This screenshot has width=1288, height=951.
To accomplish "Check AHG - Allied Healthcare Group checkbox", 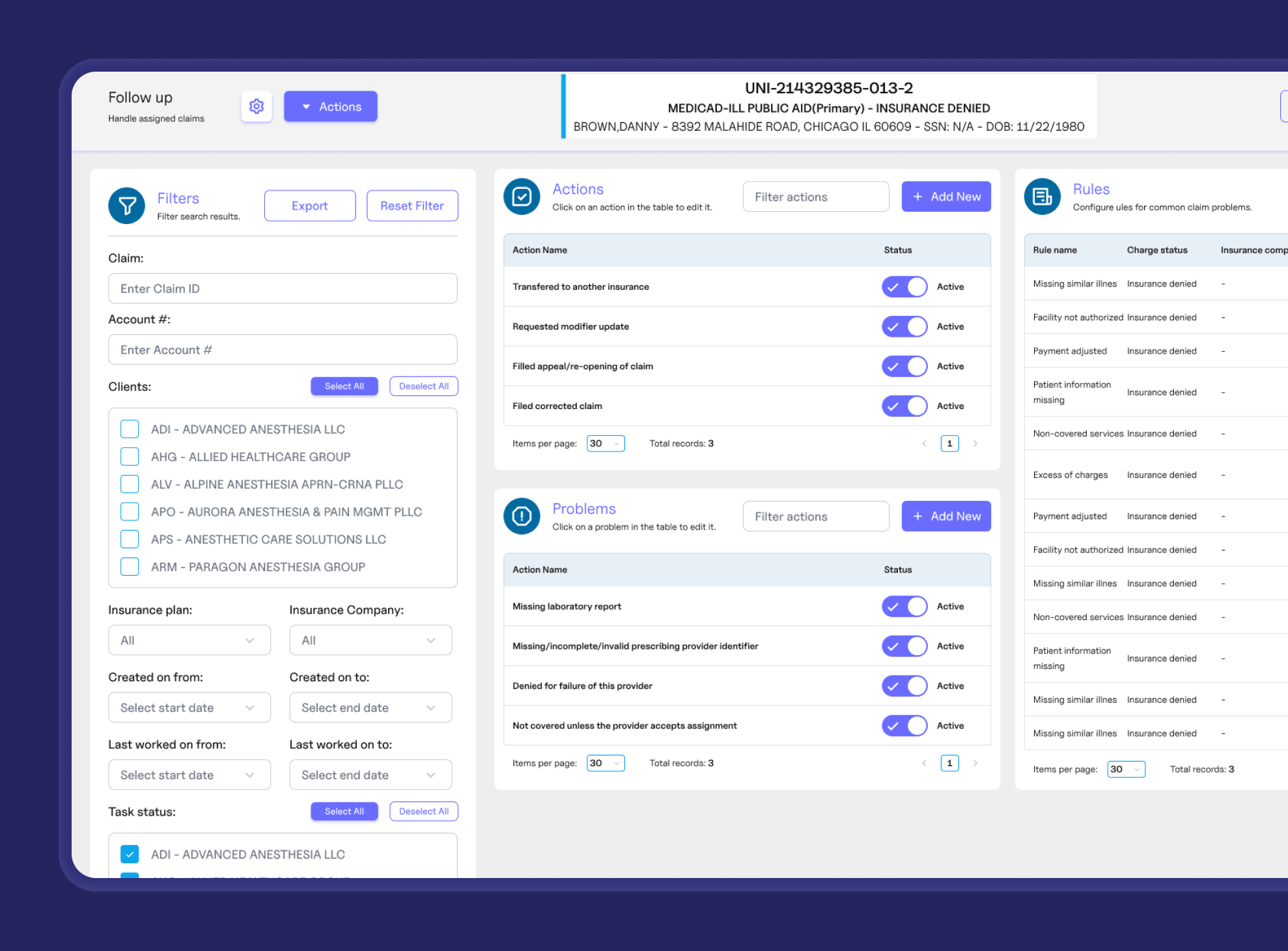I will click(130, 457).
